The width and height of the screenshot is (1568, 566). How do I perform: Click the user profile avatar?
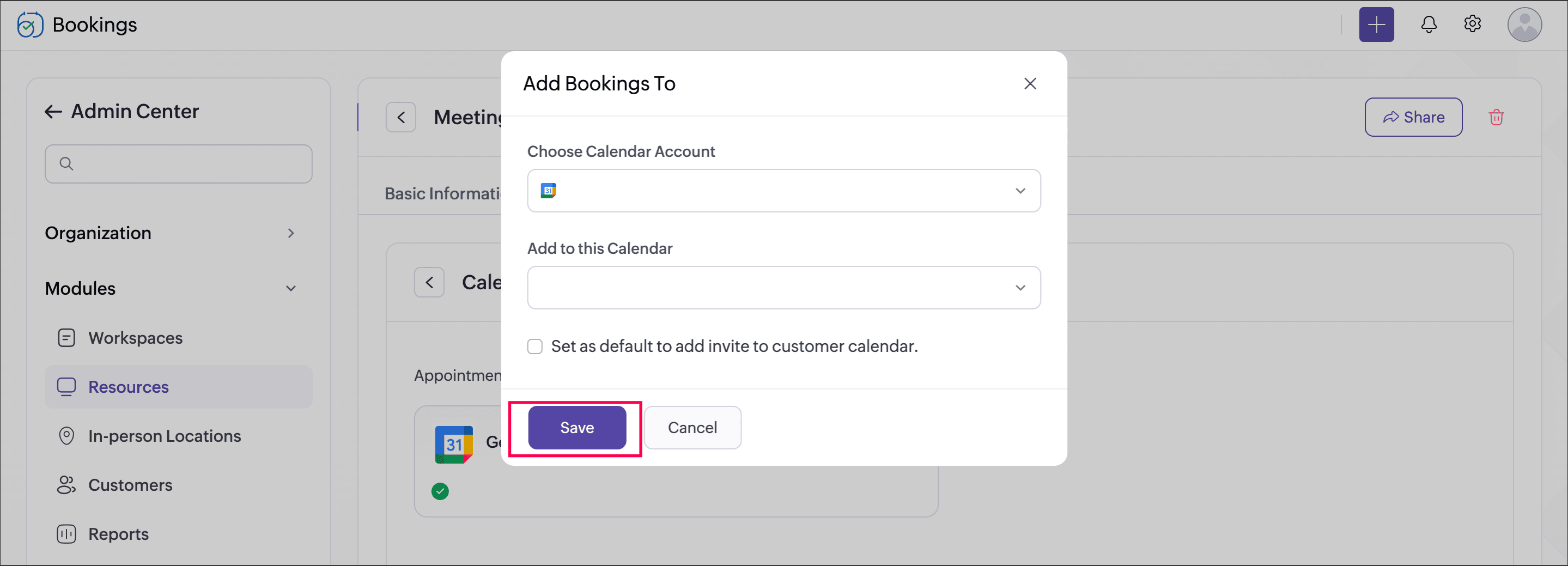click(1523, 25)
